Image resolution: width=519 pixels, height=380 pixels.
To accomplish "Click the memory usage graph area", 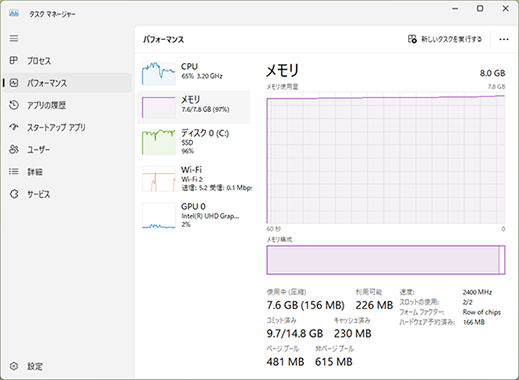I will [x=386, y=159].
